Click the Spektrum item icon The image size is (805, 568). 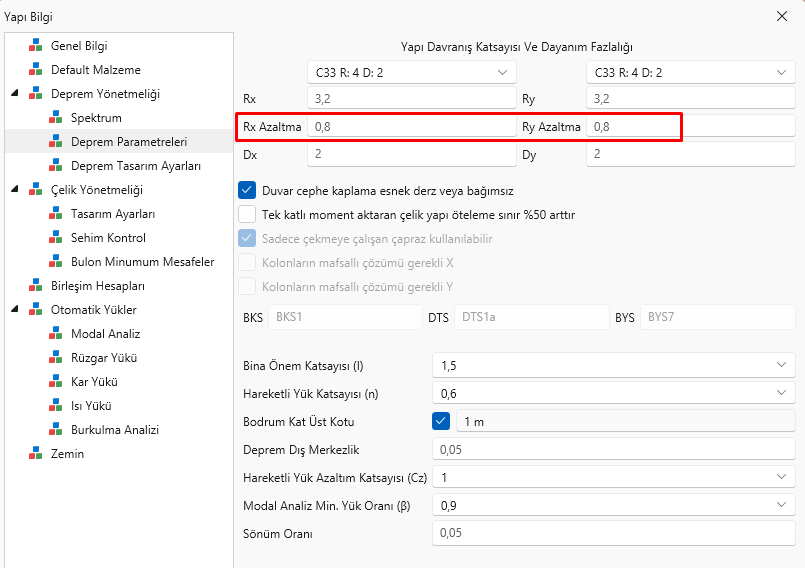tap(56, 118)
